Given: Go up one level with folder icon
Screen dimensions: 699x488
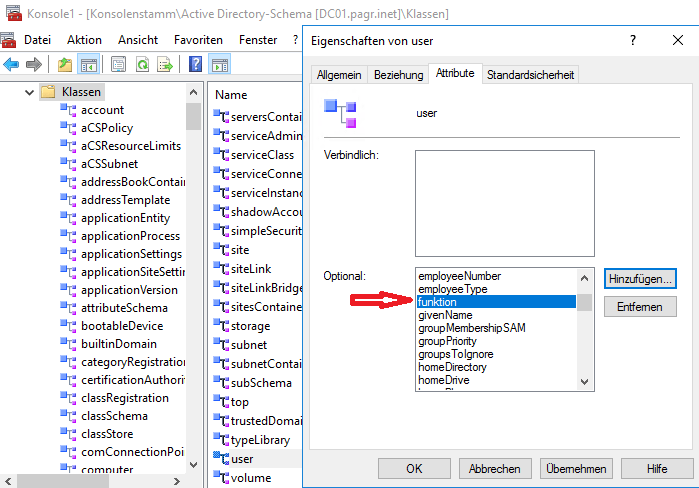Looking at the screenshot, I should coord(65,64).
